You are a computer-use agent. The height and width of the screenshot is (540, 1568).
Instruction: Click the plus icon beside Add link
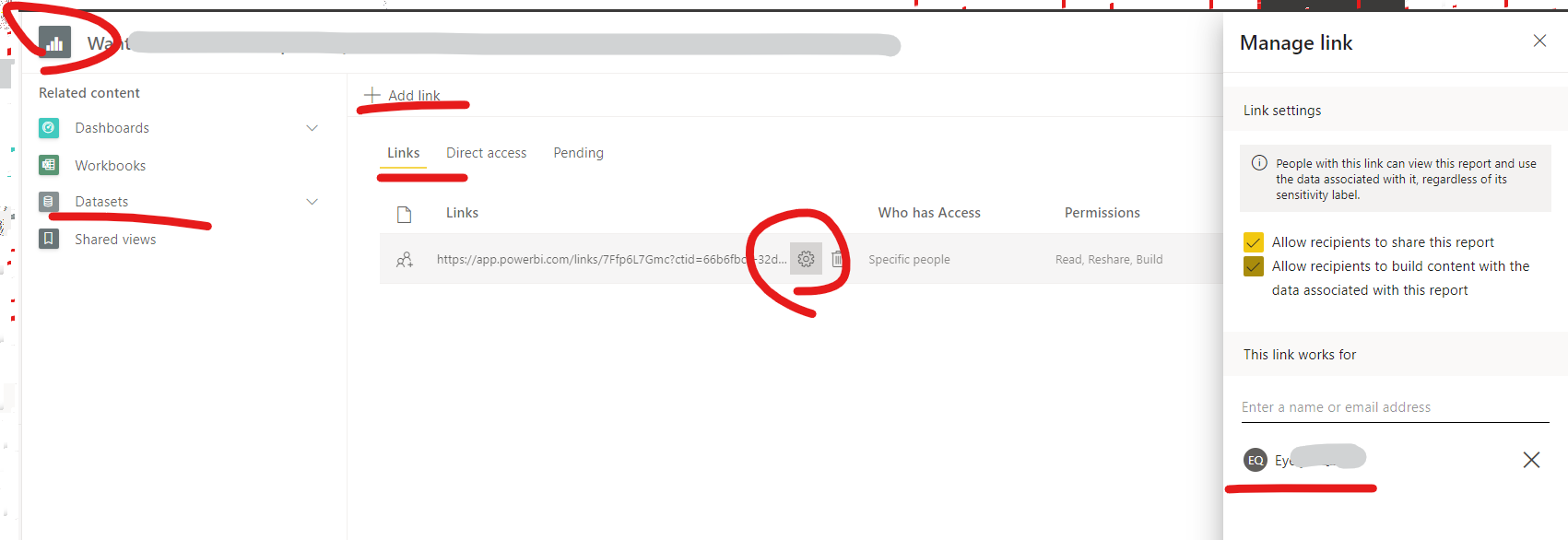click(372, 95)
